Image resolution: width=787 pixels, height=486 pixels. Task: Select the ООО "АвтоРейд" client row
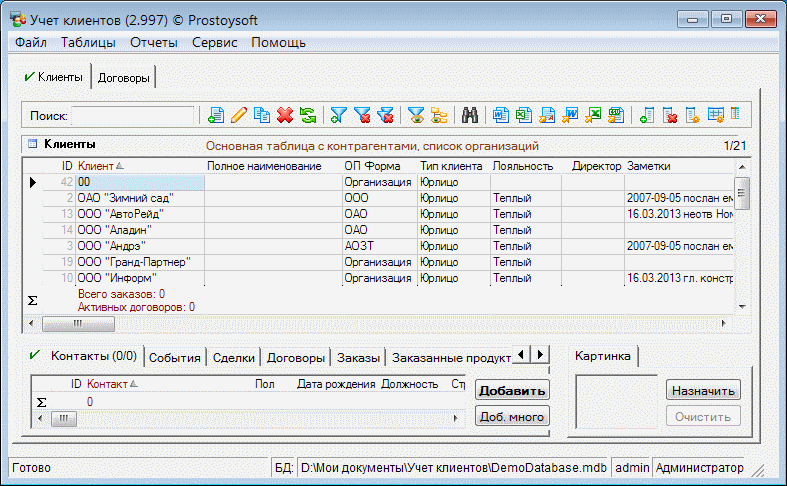(120, 214)
